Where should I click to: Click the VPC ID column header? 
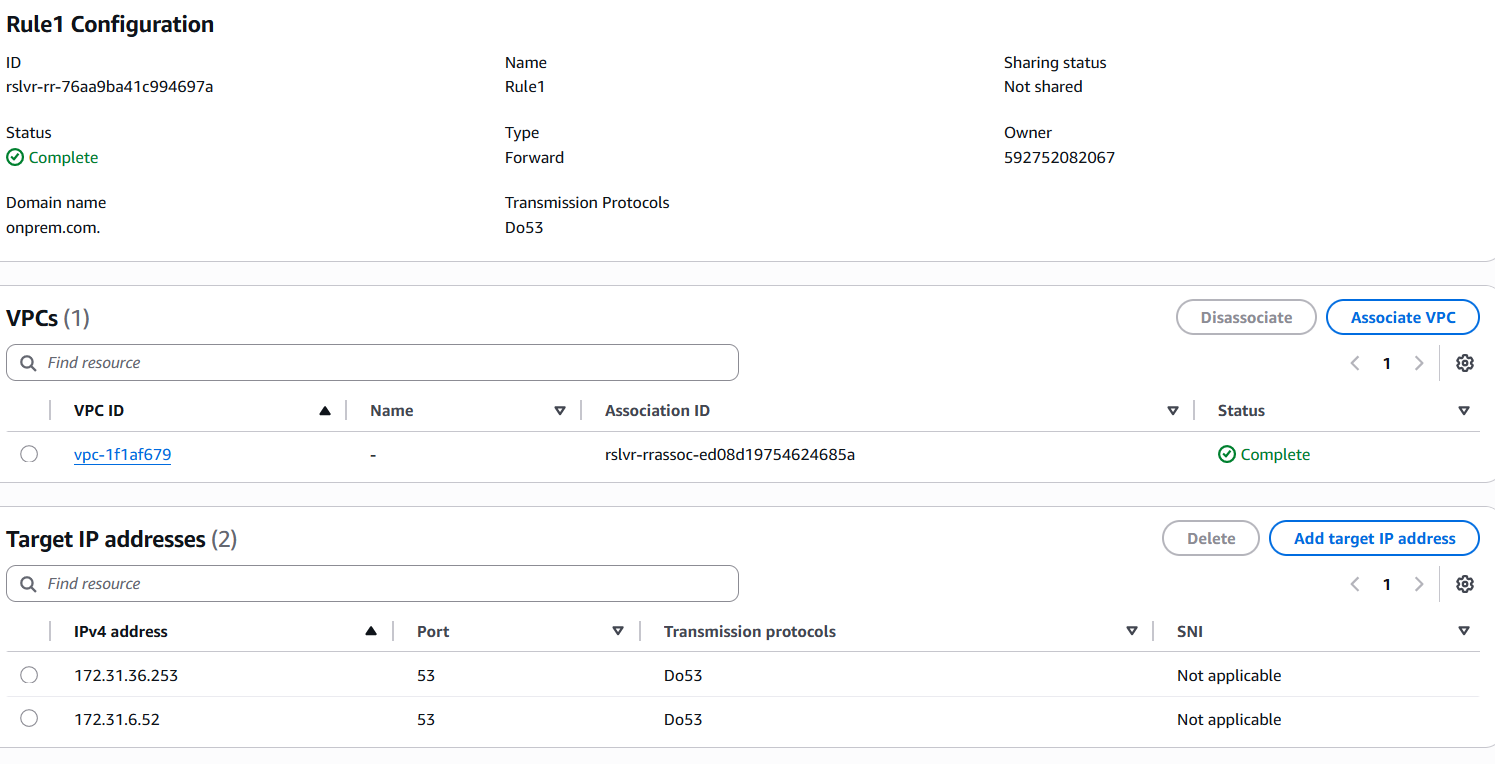point(99,410)
